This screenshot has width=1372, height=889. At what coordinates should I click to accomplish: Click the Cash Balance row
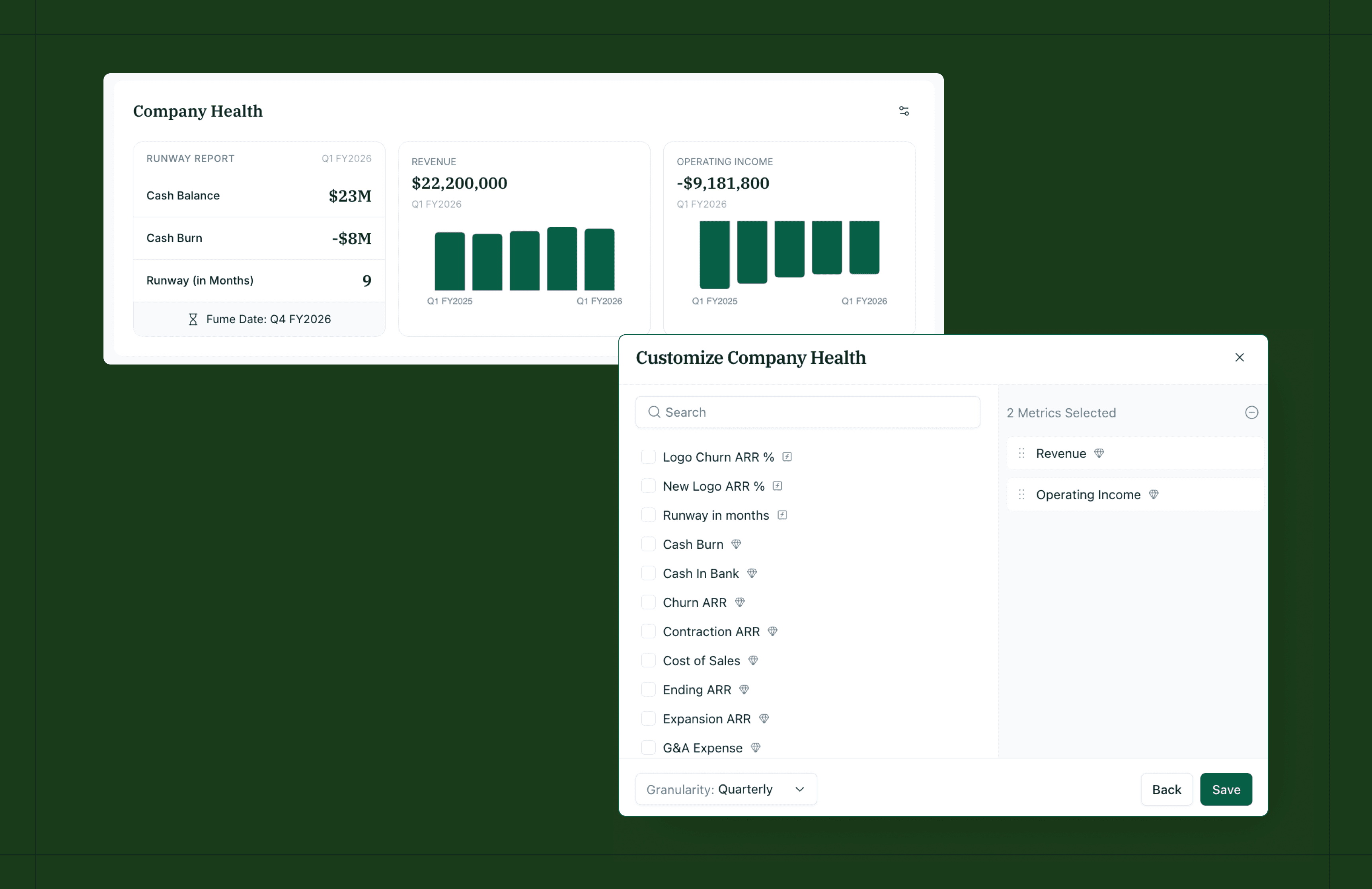[259, 196]
